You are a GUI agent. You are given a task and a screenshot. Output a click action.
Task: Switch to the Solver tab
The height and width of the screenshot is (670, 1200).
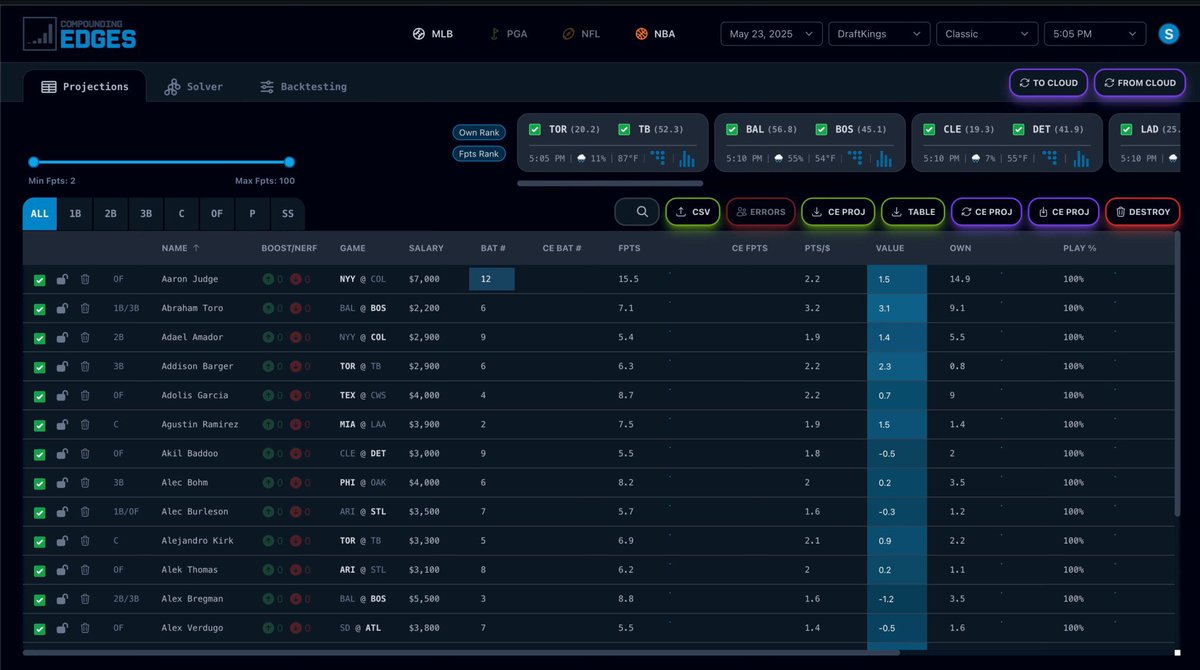click(193, 86)
